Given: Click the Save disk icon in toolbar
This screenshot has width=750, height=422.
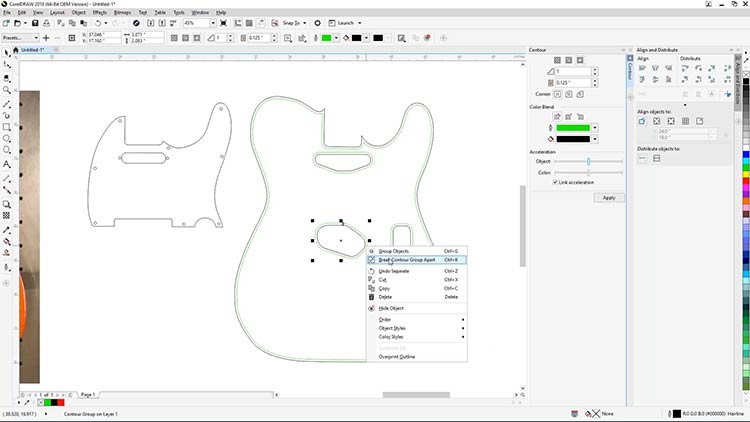Looking at the screenshot, I should [35, 23].
